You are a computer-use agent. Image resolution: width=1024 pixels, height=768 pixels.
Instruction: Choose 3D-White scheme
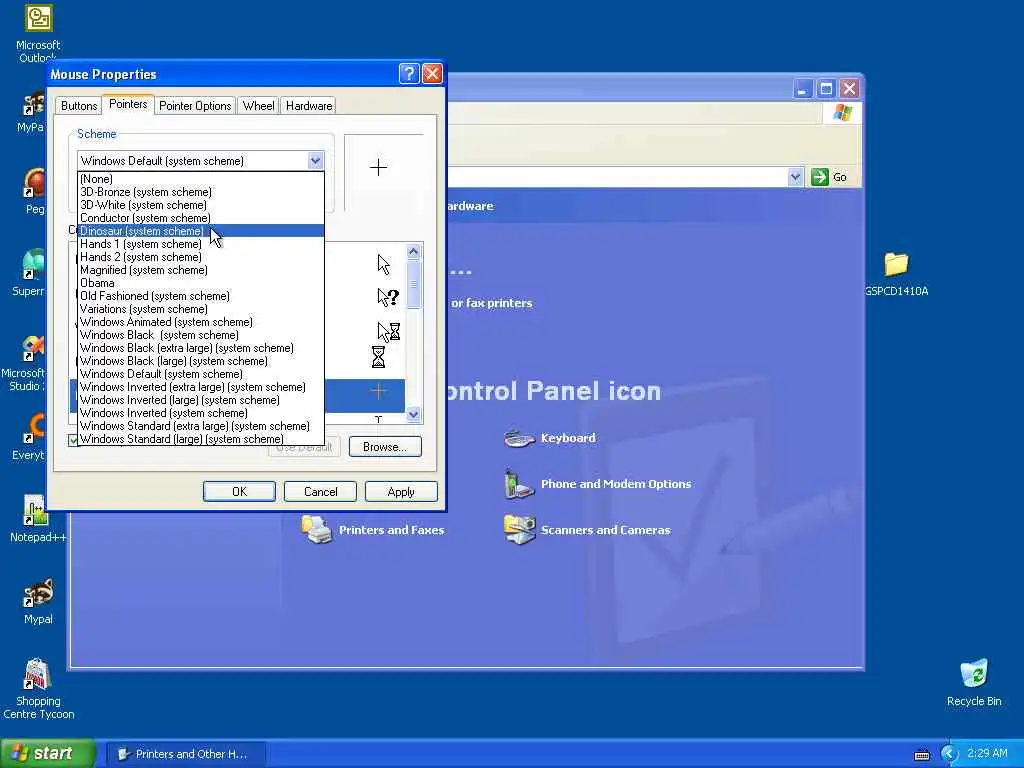pos(200,205)
